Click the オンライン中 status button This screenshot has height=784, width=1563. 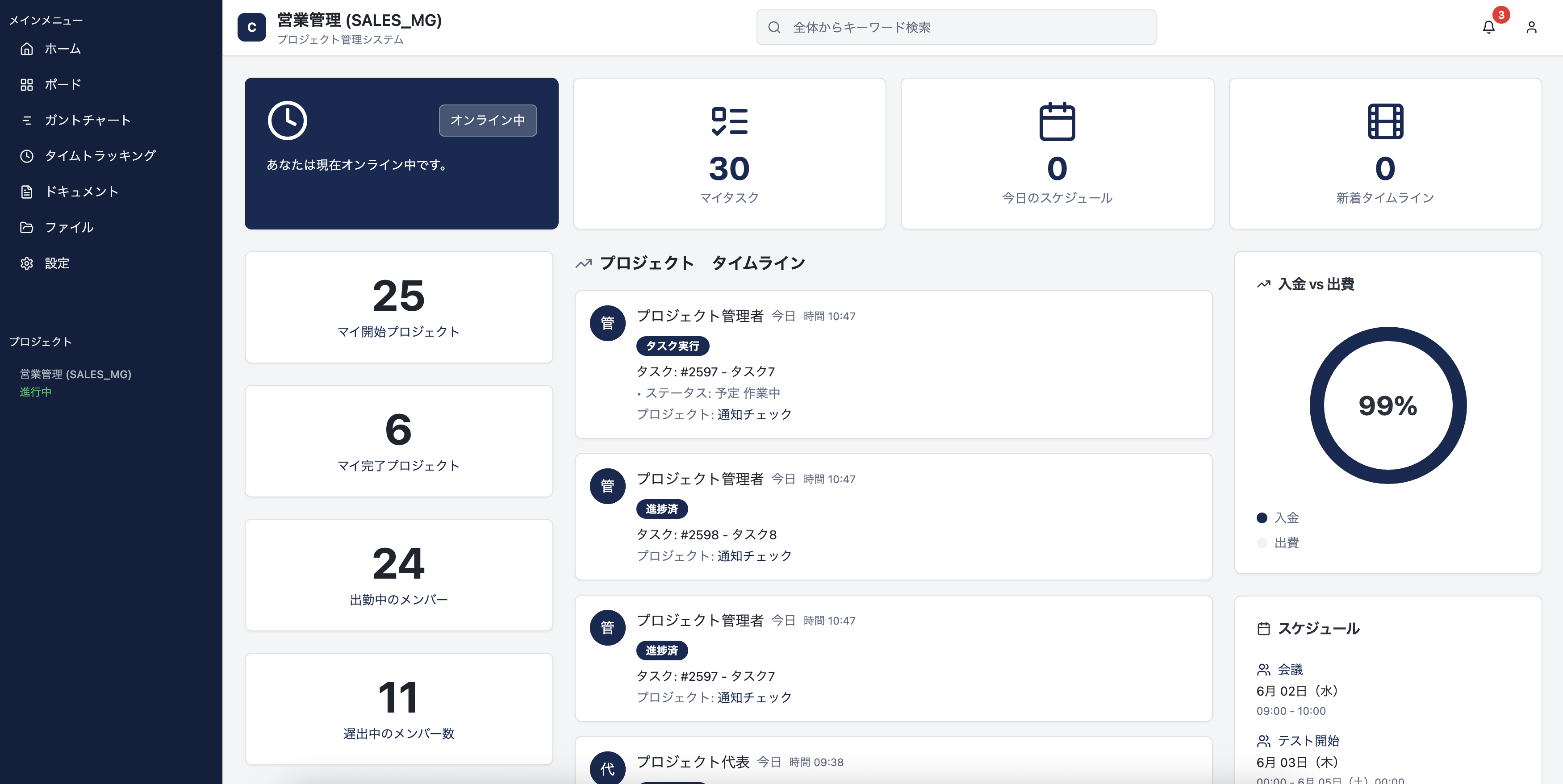(487, 120)
